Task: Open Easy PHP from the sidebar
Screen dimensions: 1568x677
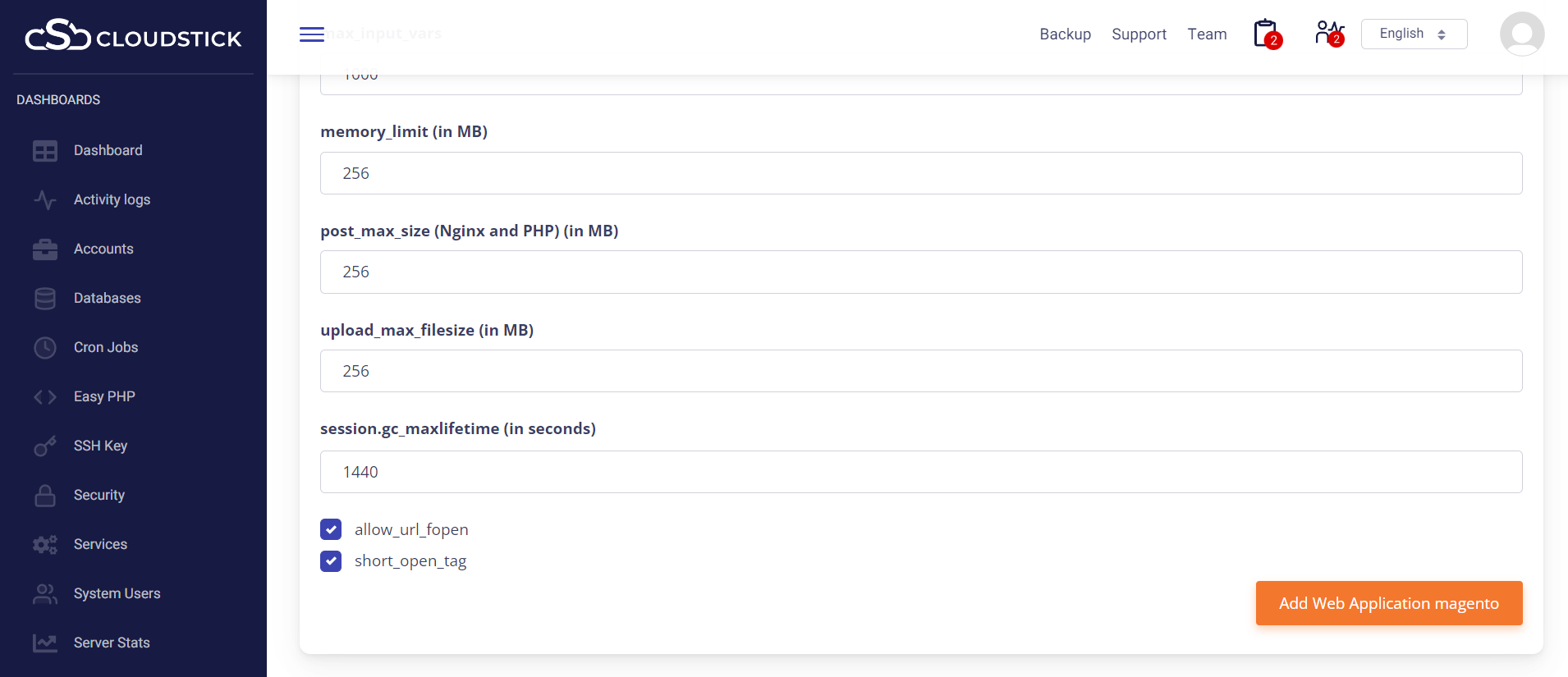Action: 104,397
